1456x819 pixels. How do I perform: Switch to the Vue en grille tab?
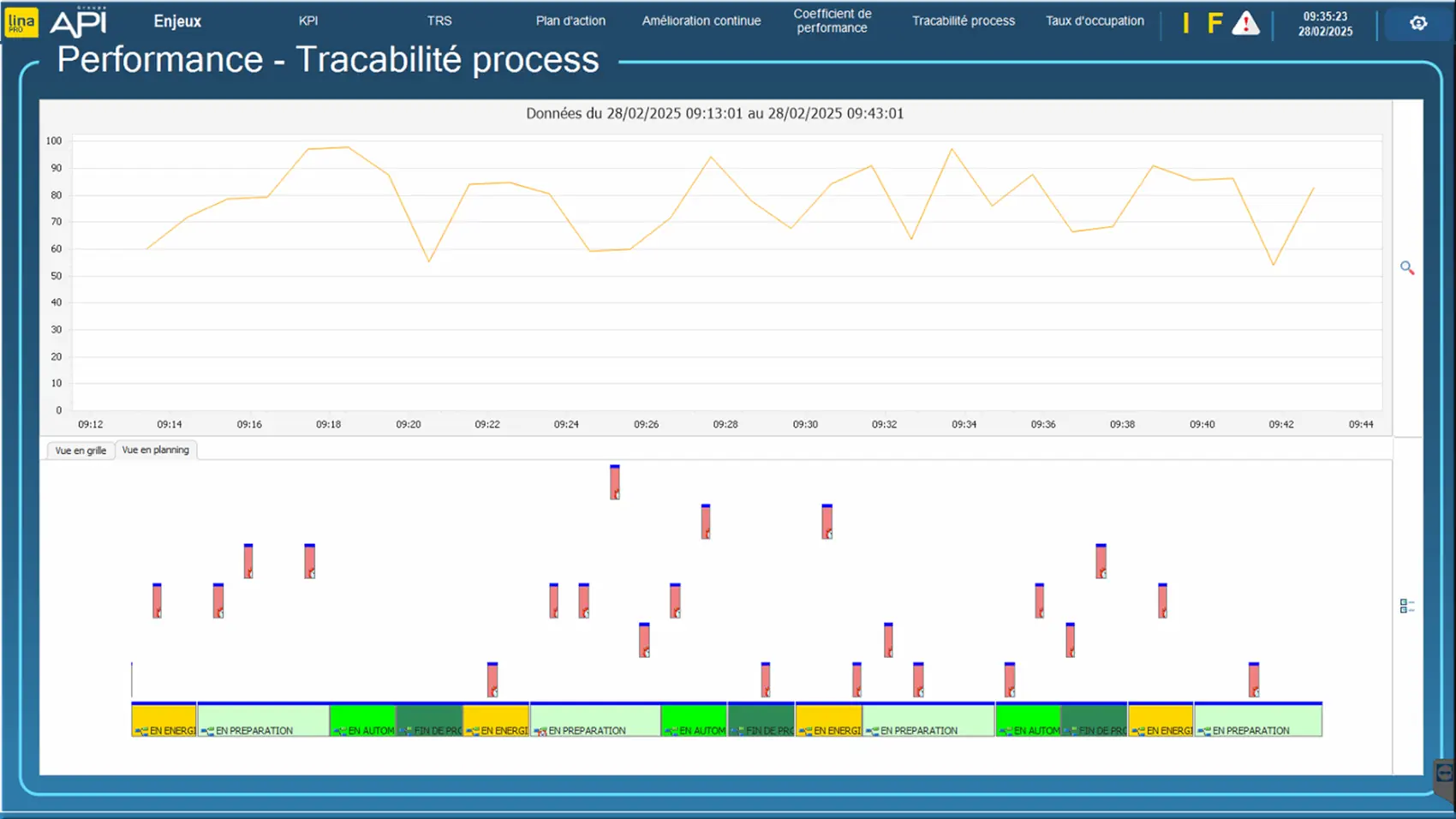(81, 451)
